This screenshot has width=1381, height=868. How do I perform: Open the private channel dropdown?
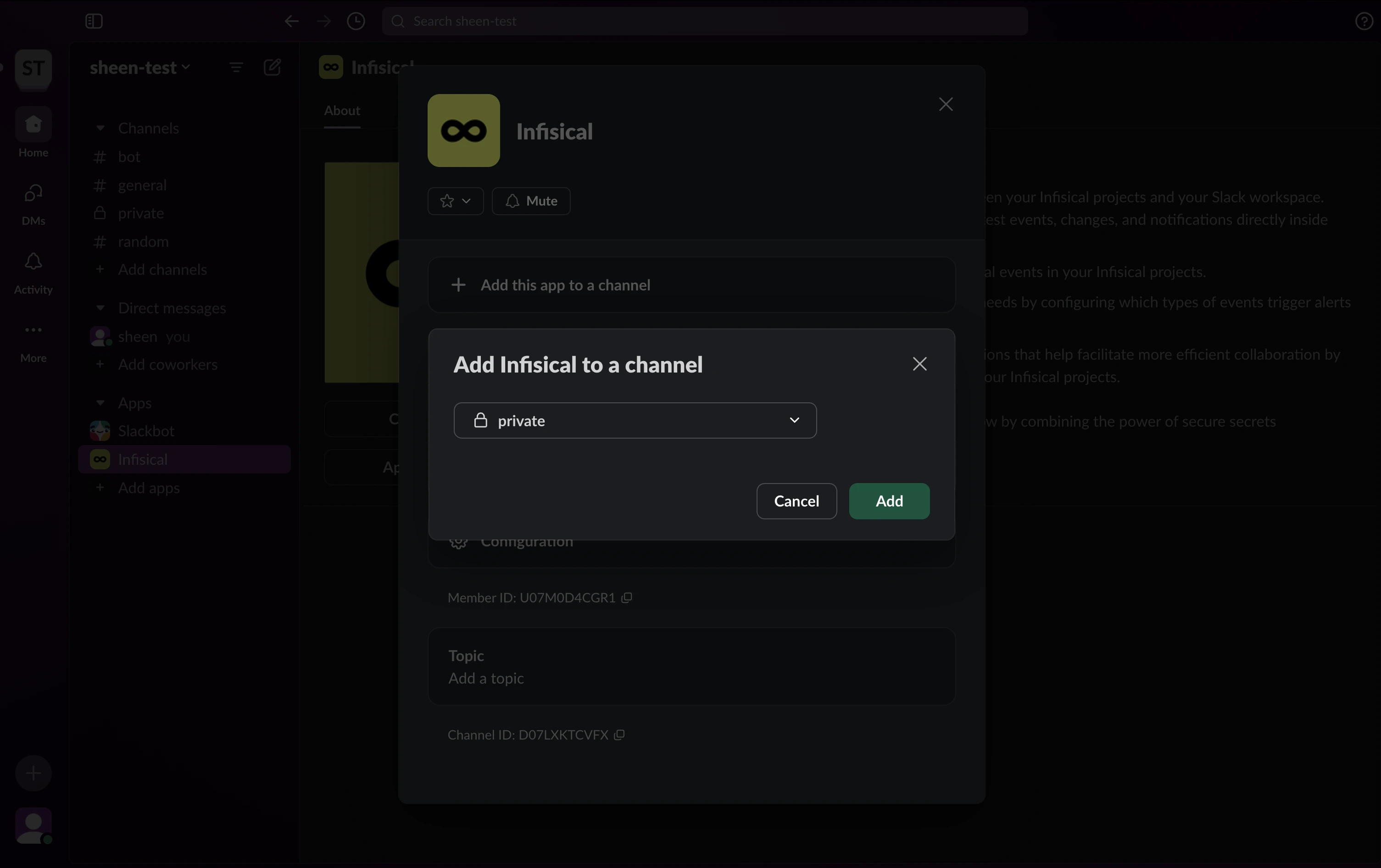coord(635,420)
